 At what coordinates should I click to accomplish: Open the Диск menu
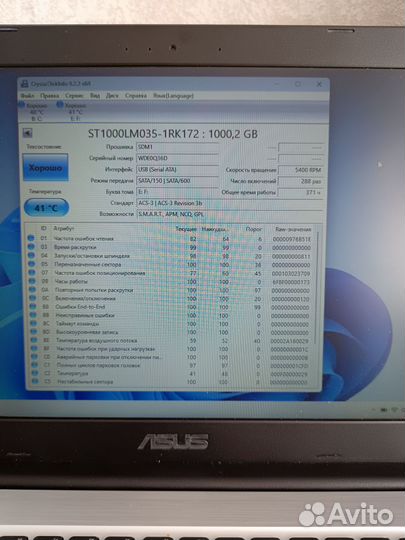112,95
